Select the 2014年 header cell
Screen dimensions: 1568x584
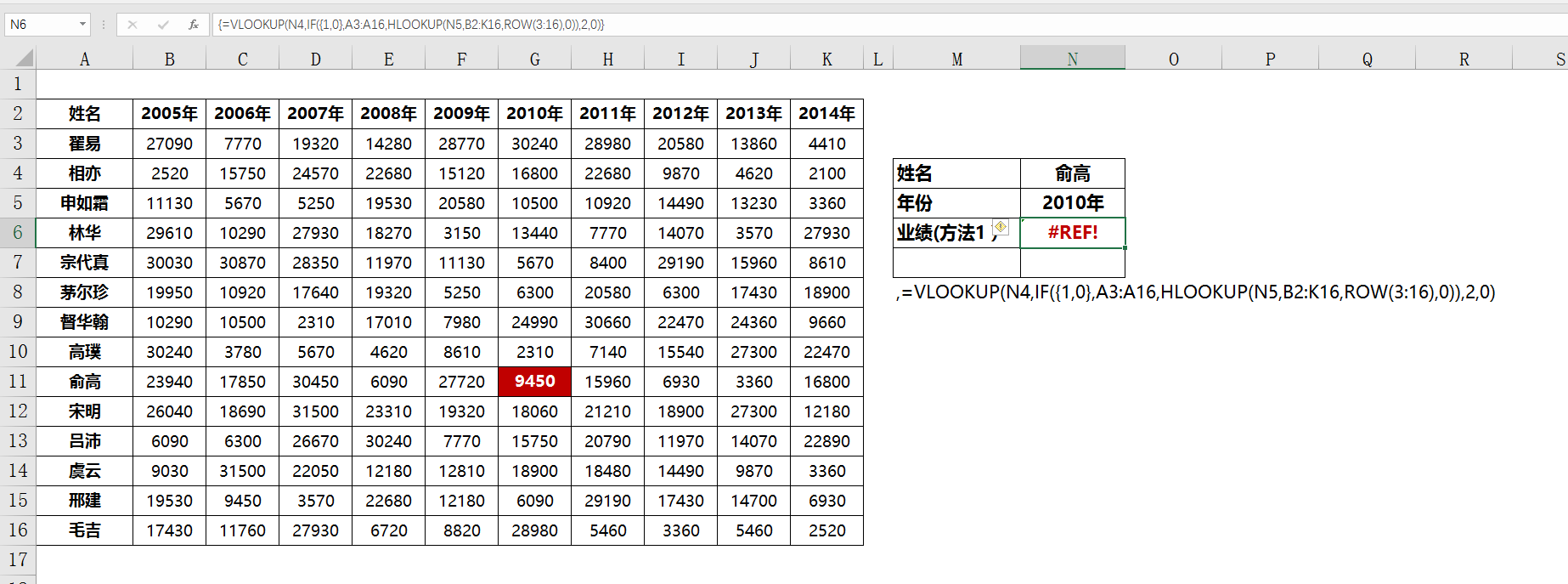[x=826, y=114]
